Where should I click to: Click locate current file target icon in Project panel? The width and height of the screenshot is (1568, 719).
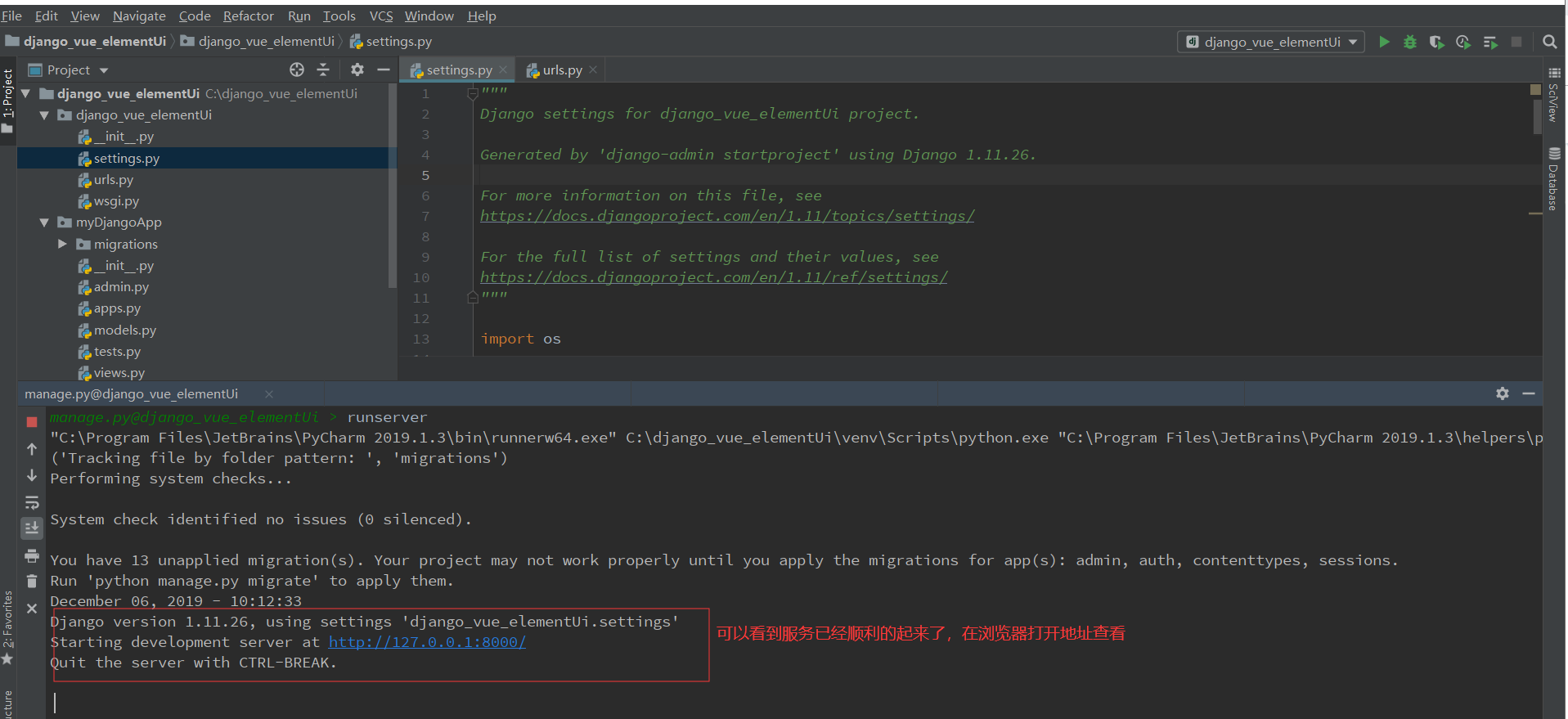tap(297, 70)
